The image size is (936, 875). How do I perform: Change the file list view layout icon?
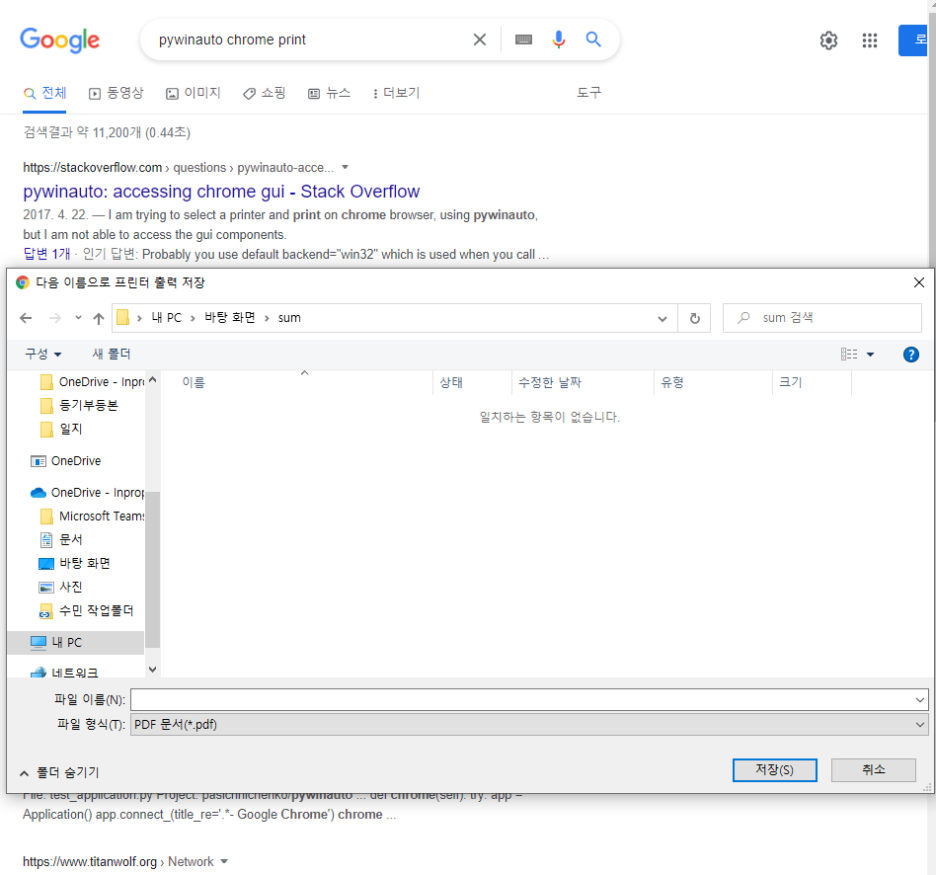pyautogui.click(x=849, y=355)
